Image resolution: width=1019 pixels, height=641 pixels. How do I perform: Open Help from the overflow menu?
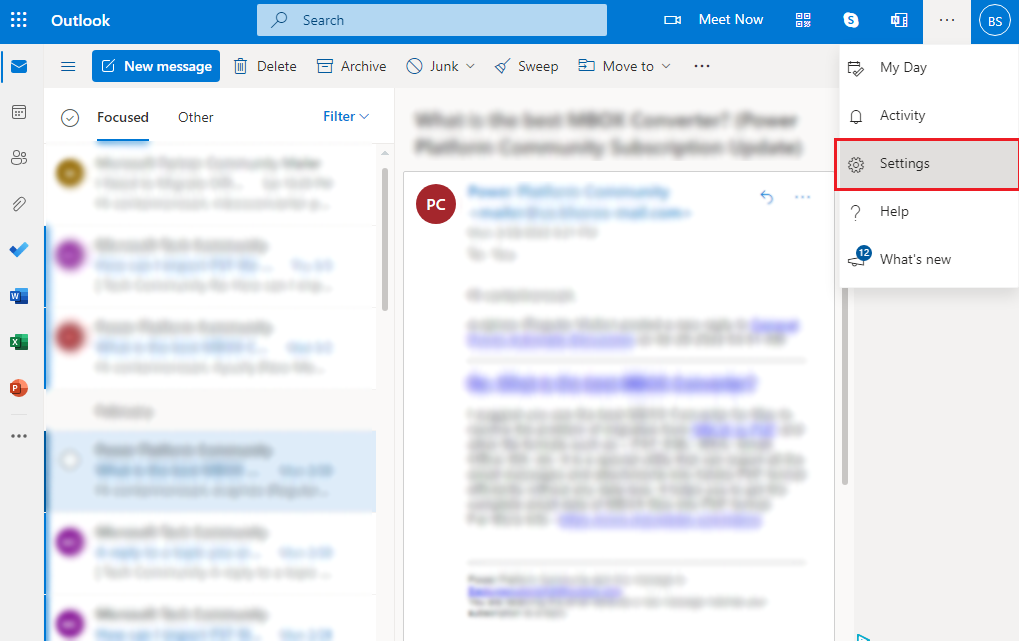coord(929,212)
